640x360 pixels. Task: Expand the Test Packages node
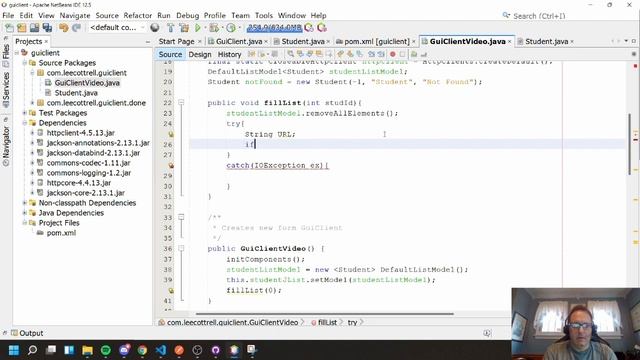pos(24,113)
